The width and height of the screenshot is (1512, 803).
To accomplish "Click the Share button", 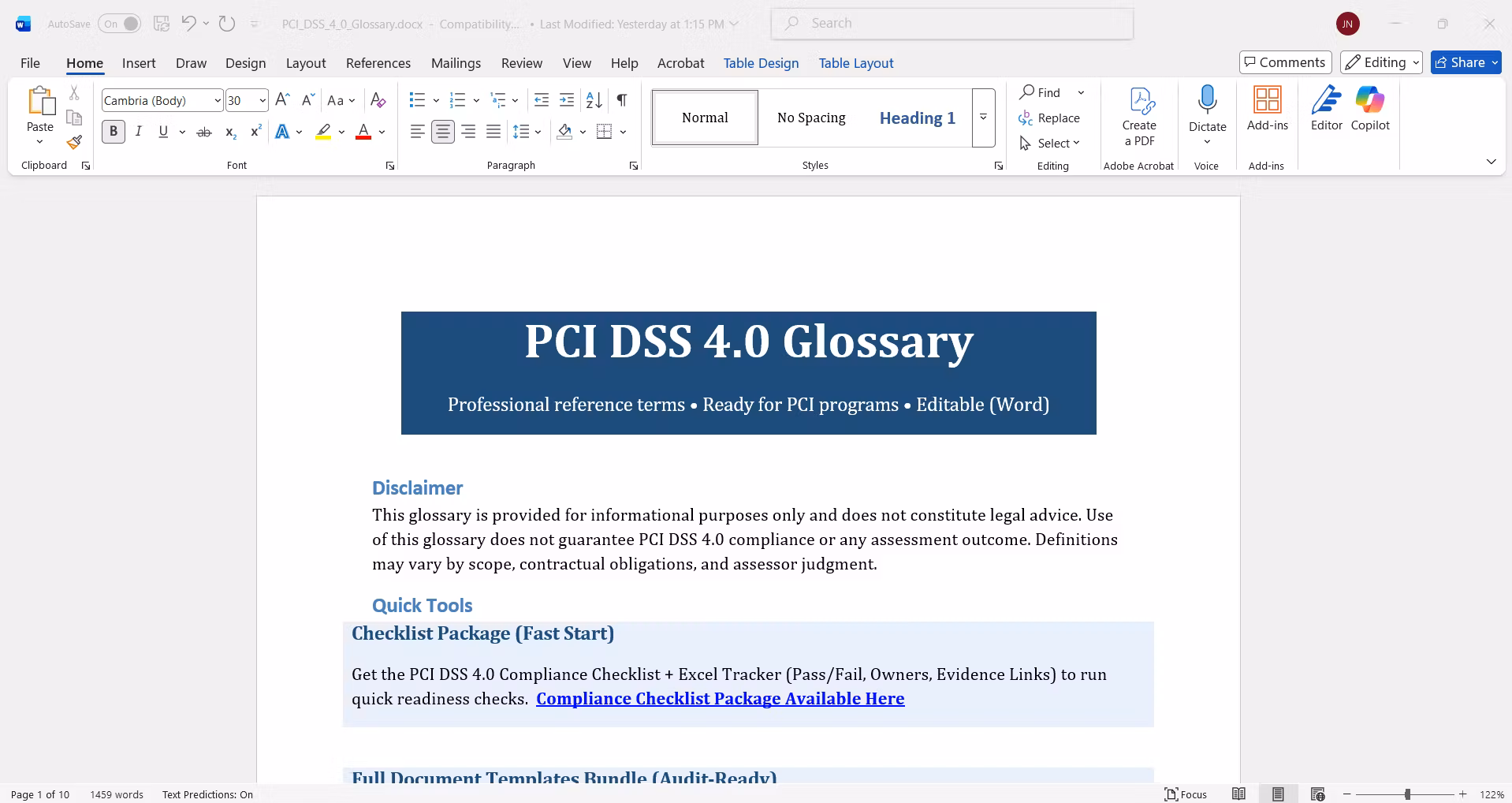I will [1465, 62].
